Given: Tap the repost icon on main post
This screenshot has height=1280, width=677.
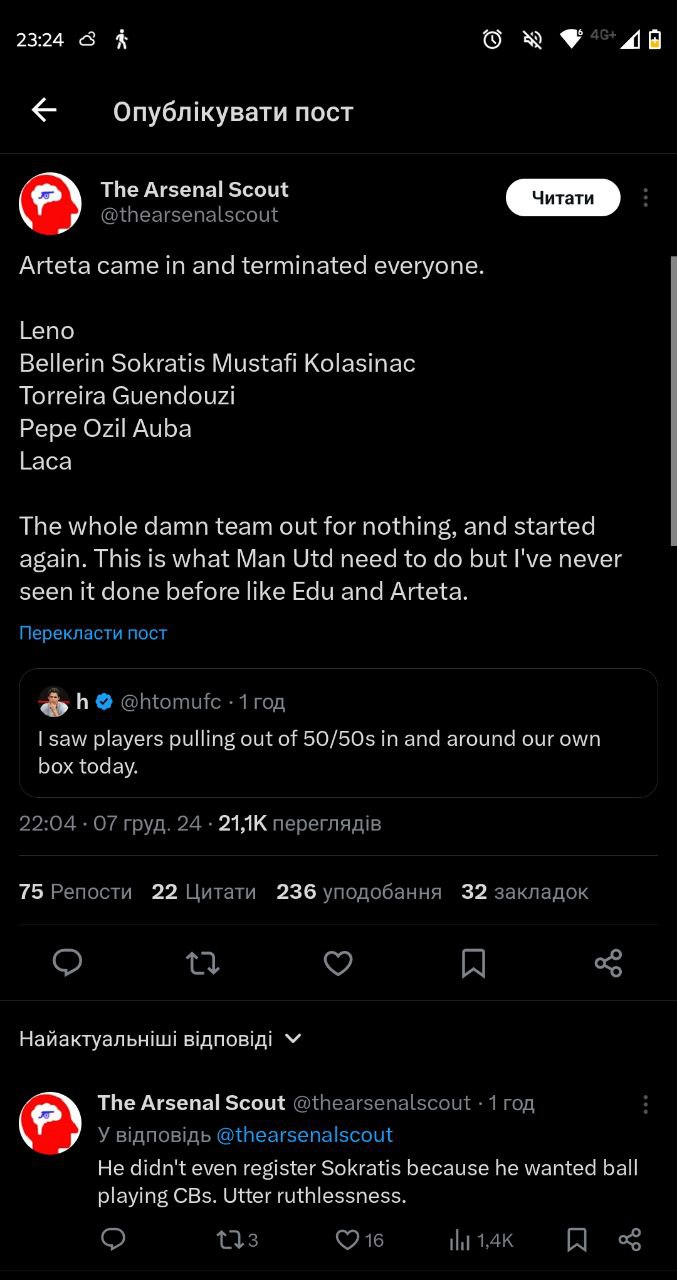Looking at the screenshot, I should click(x=203, y=963).
